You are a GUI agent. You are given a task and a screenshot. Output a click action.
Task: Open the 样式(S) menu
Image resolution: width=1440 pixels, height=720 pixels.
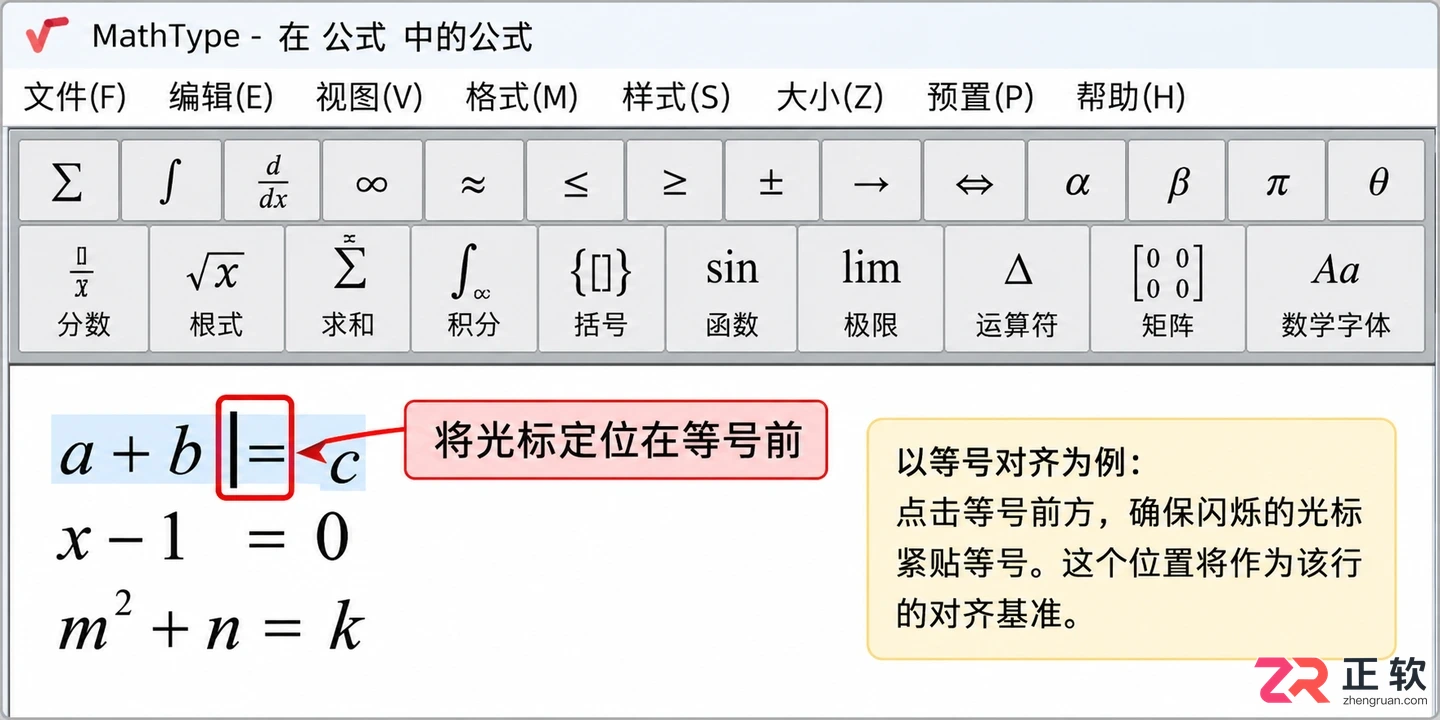pyautogui.click(x=676, y=97)
